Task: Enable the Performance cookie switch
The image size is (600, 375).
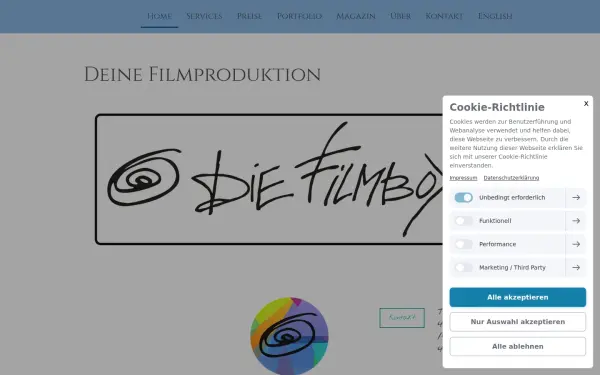Action: click(x=463, y=244)
